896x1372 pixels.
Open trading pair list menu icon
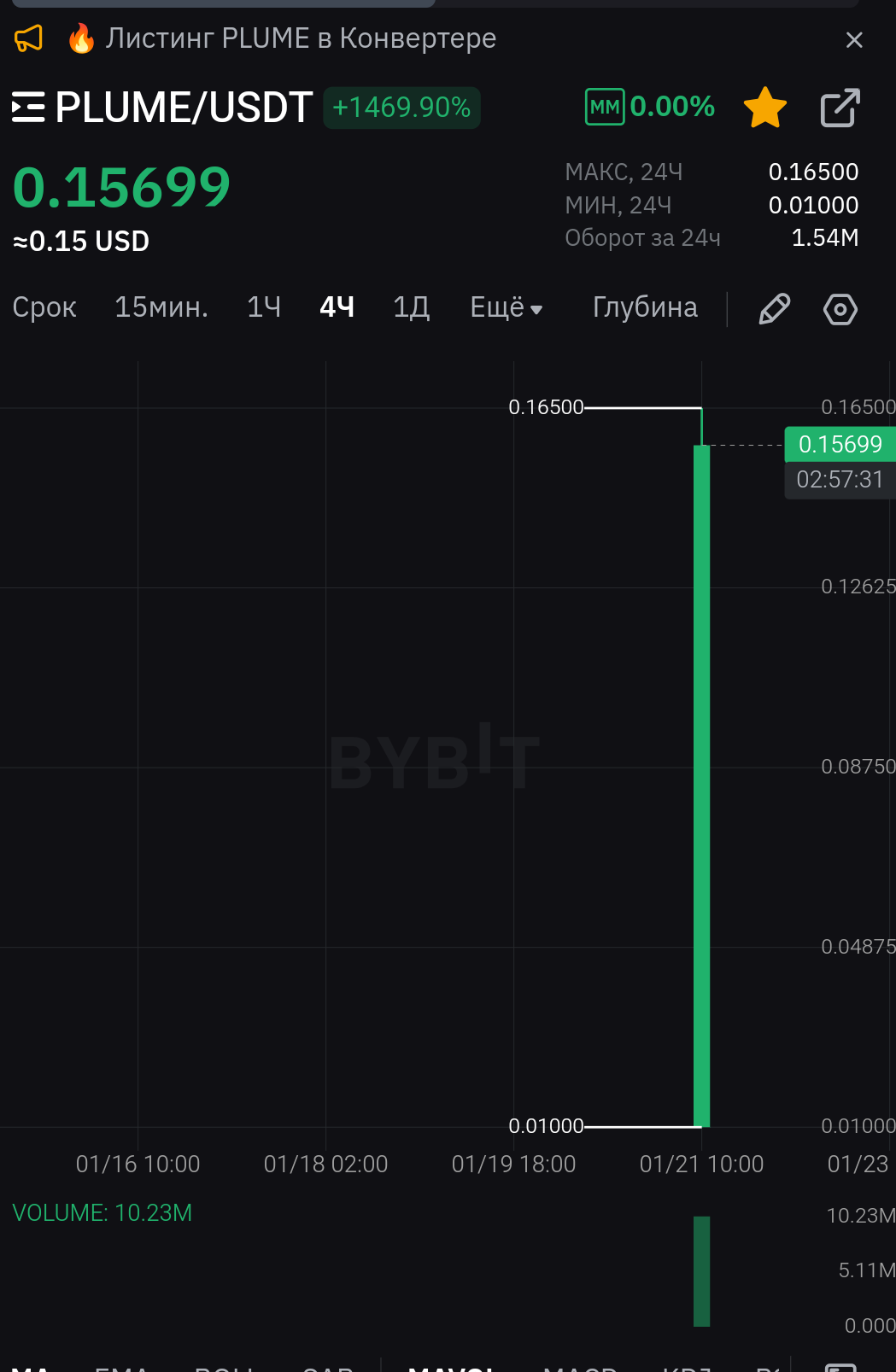tap(28, 108)
